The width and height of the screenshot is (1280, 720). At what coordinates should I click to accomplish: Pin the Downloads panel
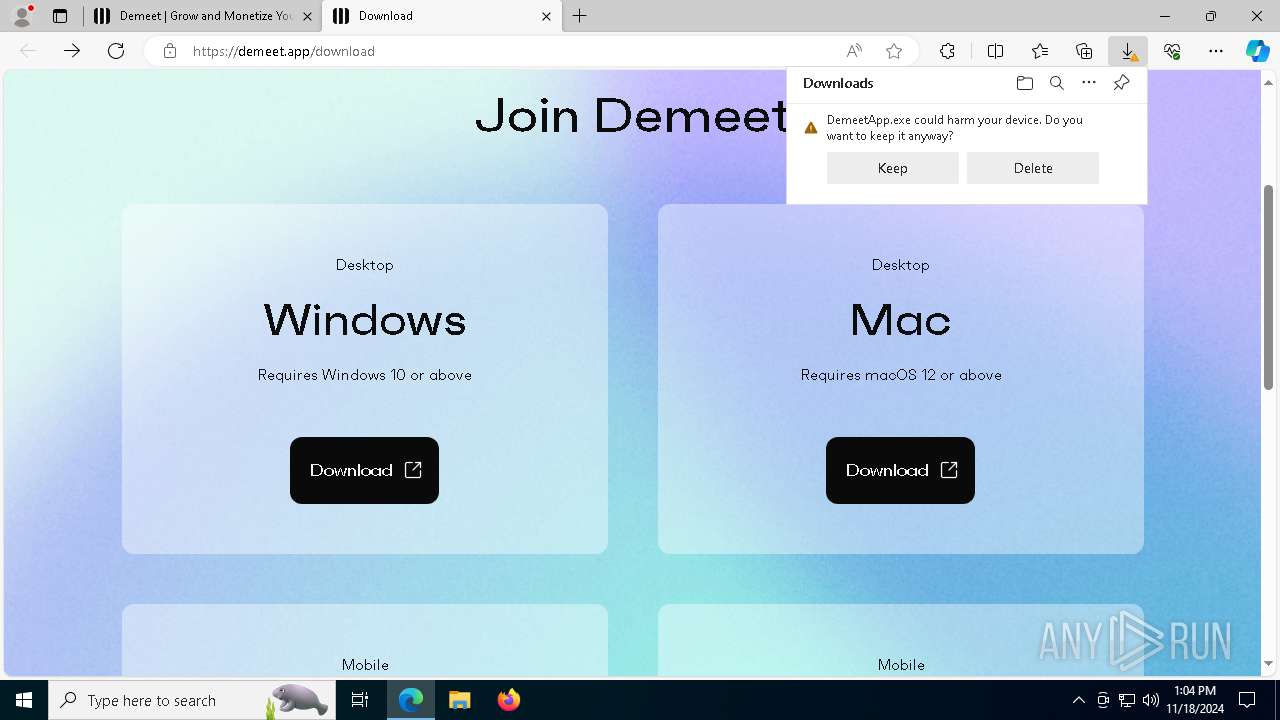(1121, 83)
